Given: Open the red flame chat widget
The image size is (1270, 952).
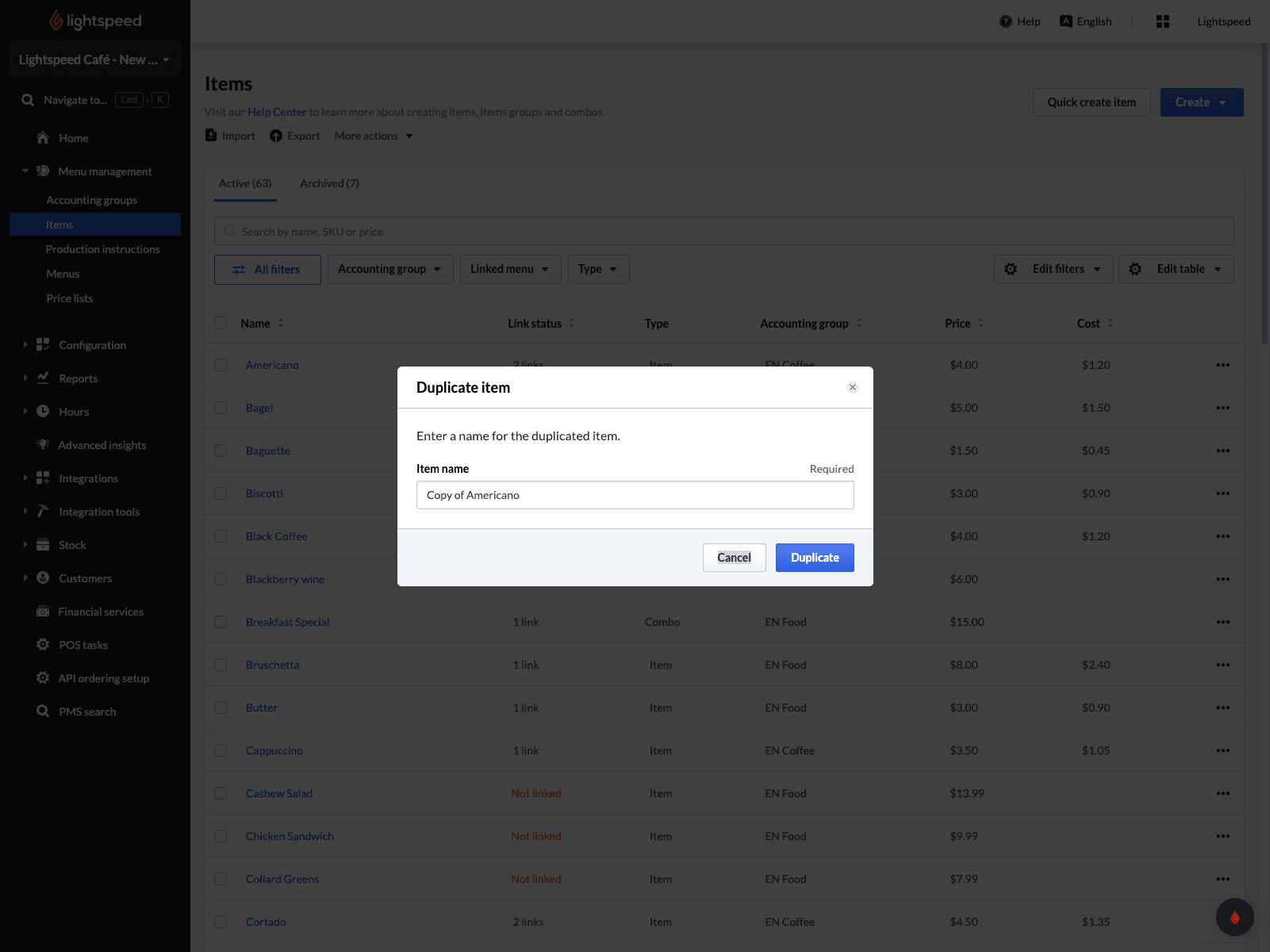Looking at the screenshot, I should point(1234,917).
